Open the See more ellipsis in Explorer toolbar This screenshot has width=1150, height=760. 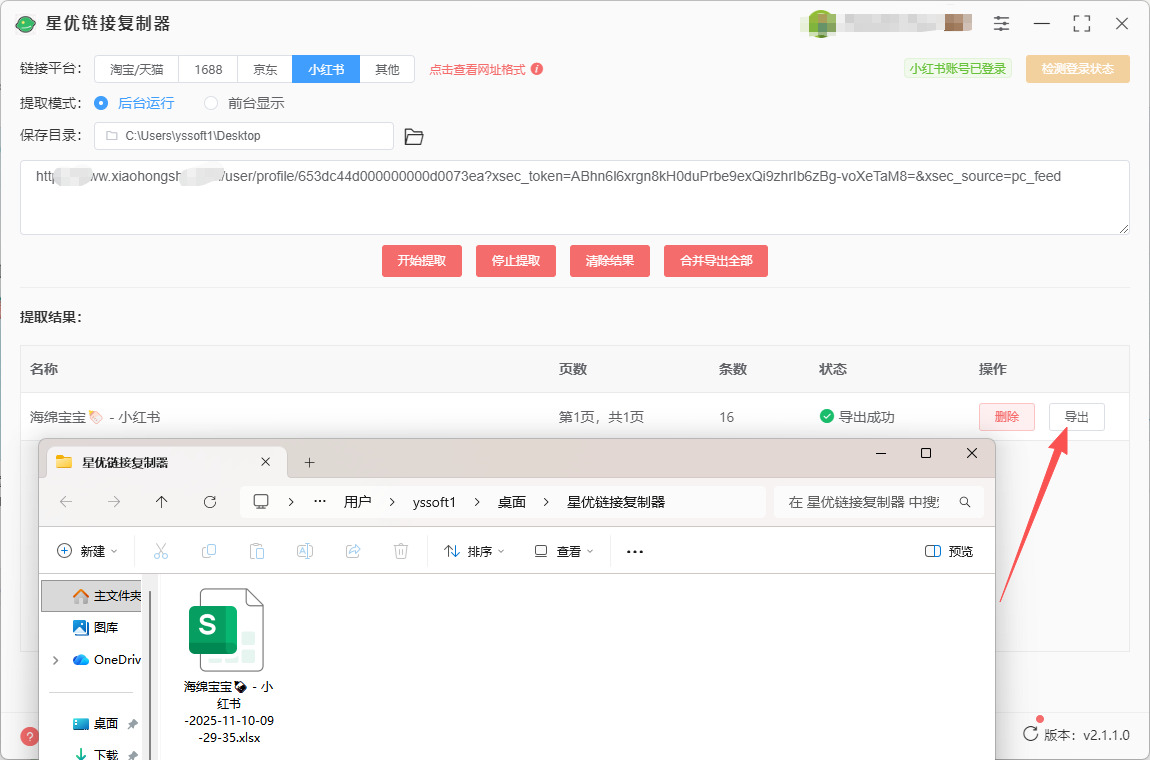click(x=635, y=552)
